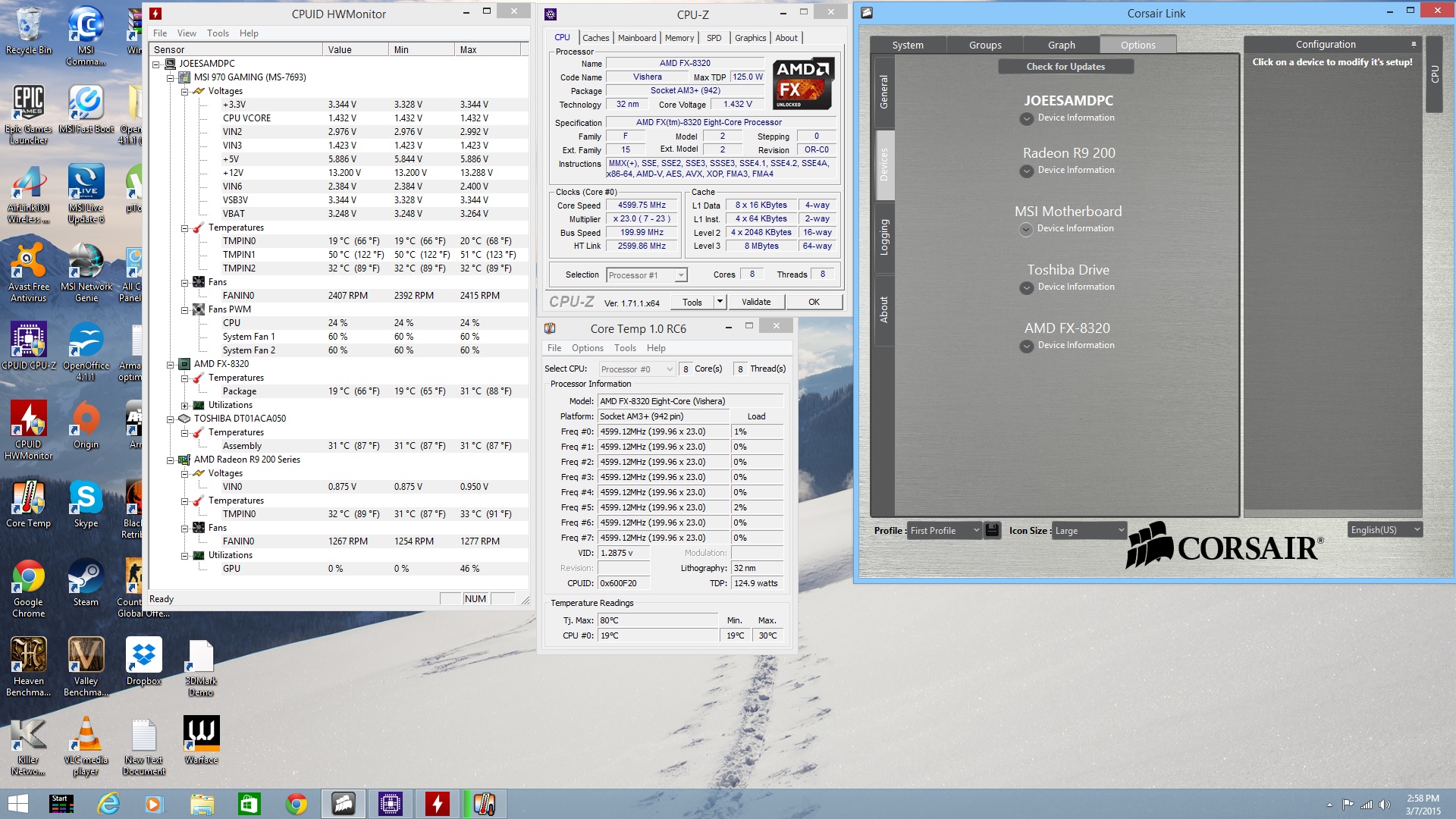Select FANIN0 2407 RPM row
The width and height of the screenshot is (1456, 819).
(339, 296)
